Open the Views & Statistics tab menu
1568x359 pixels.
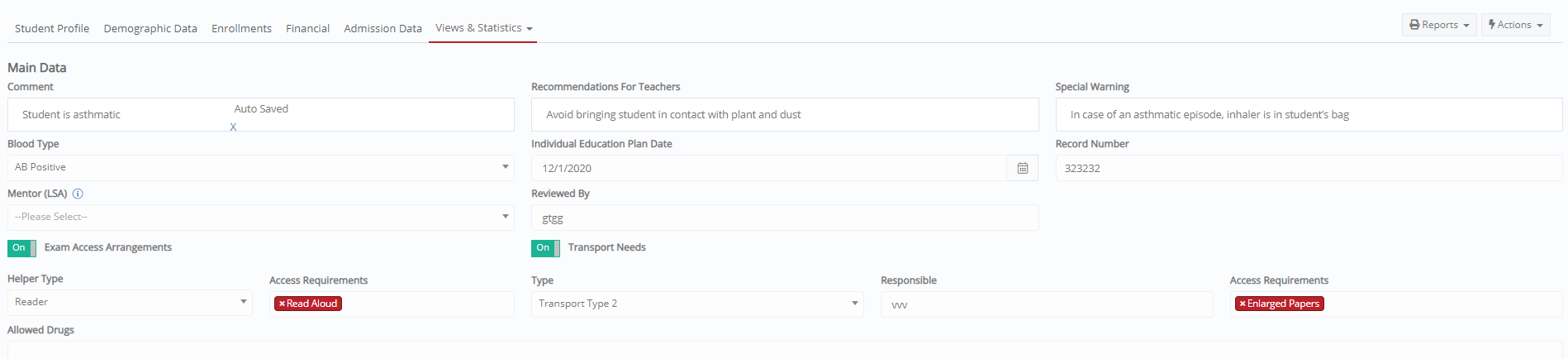tap(483, 28)
